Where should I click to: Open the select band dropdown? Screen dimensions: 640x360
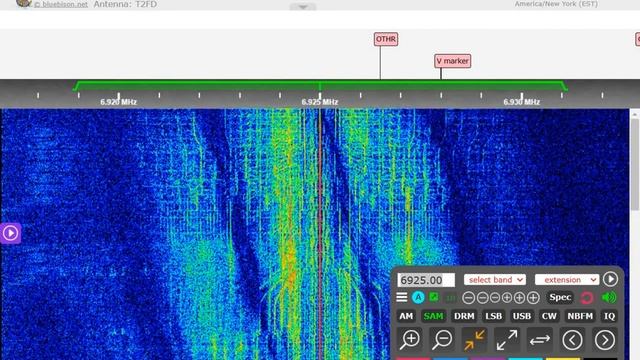(x=495, y=280)
